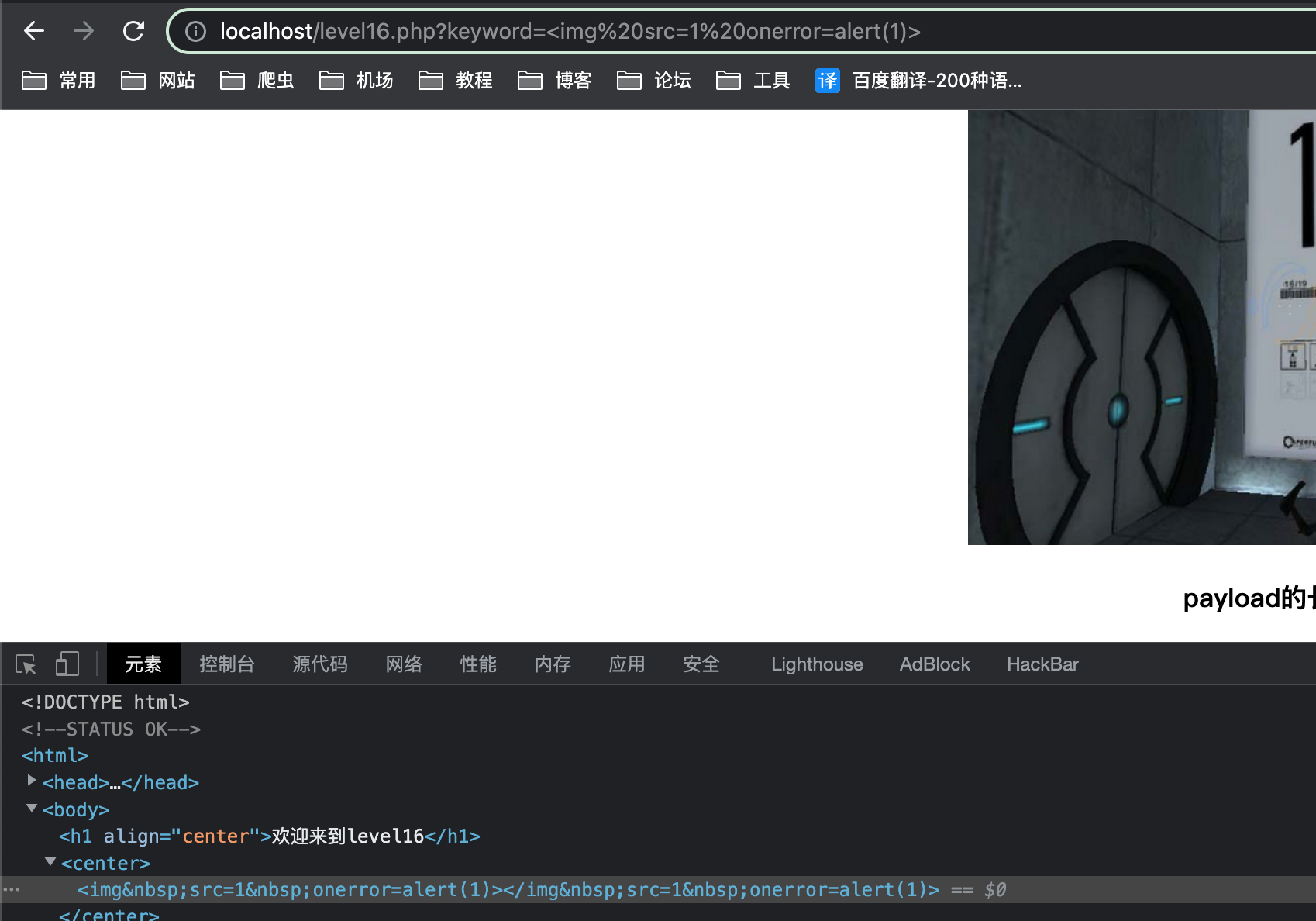Open the 常用 bookmarks folder
The height and width of the screenshot is (921, 1316).
point(59,81)
